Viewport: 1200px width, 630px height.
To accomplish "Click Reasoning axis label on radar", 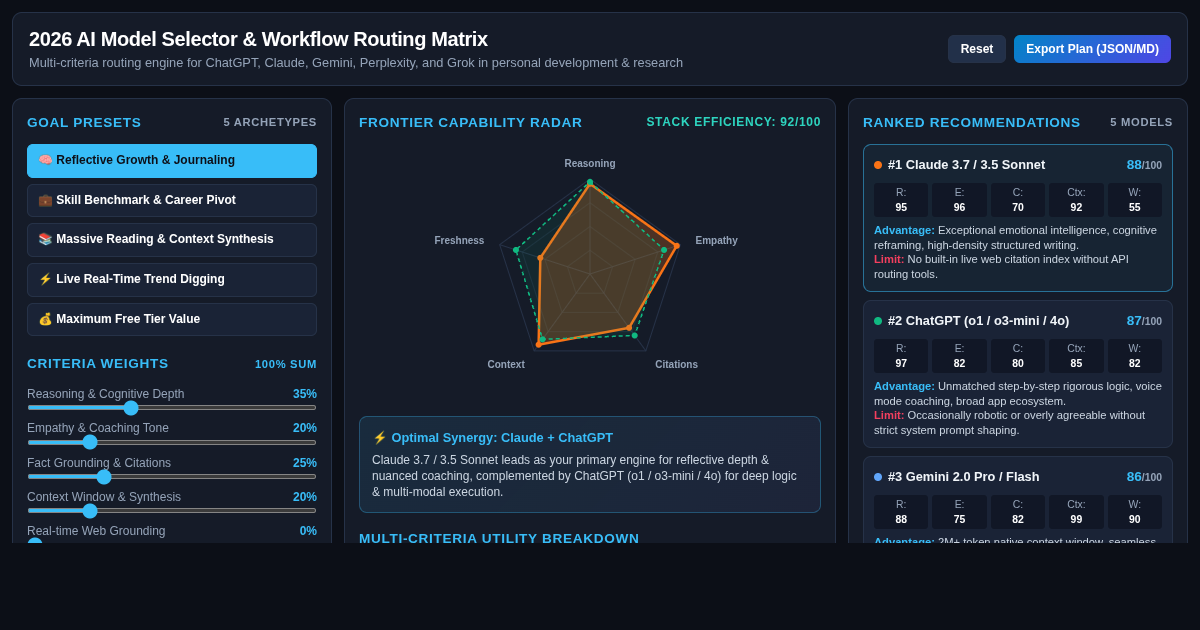I will (x=590, y=164).
